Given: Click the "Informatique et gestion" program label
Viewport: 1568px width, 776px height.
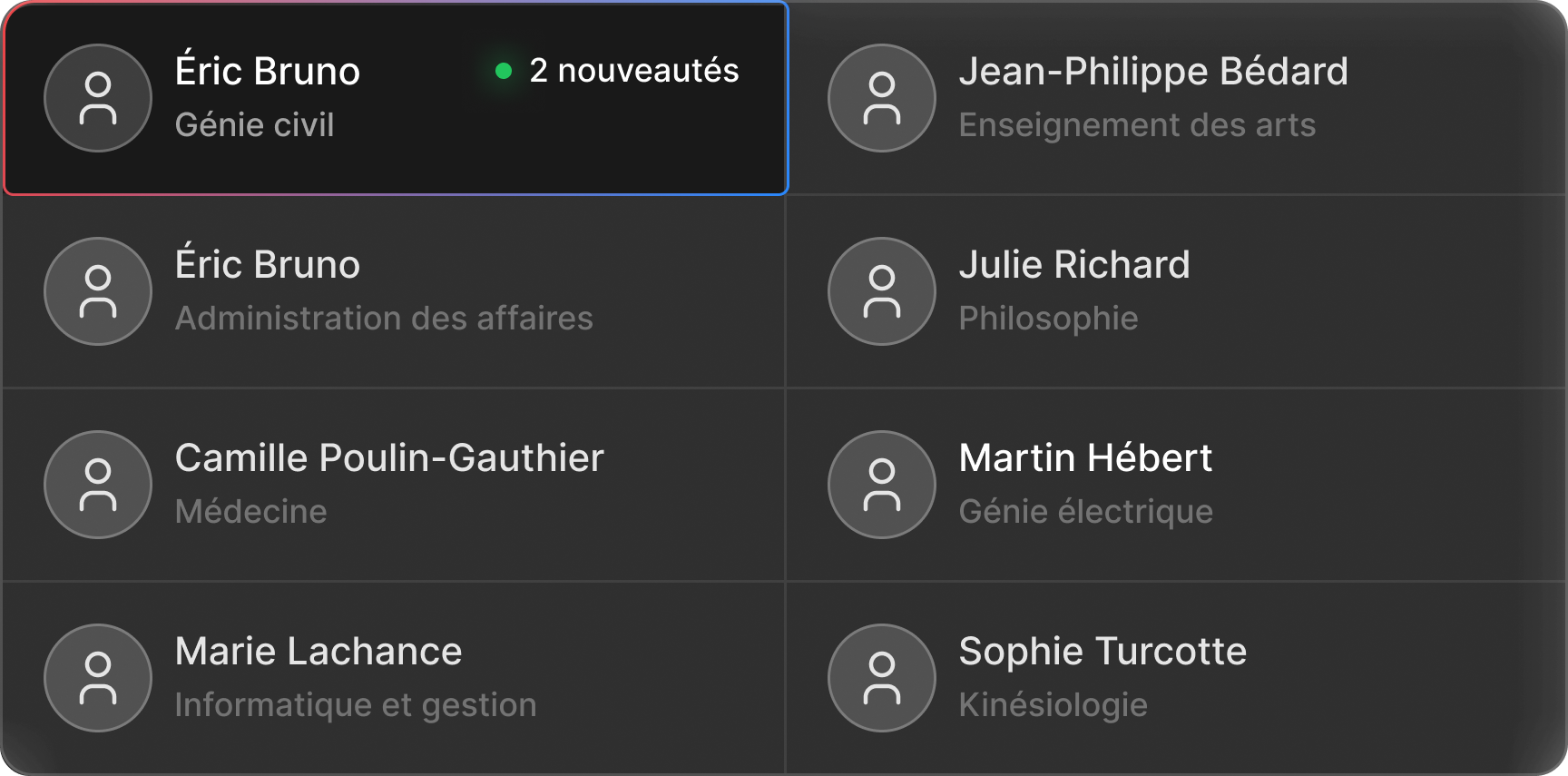Looking at the screenshot, I should (356, 705).
